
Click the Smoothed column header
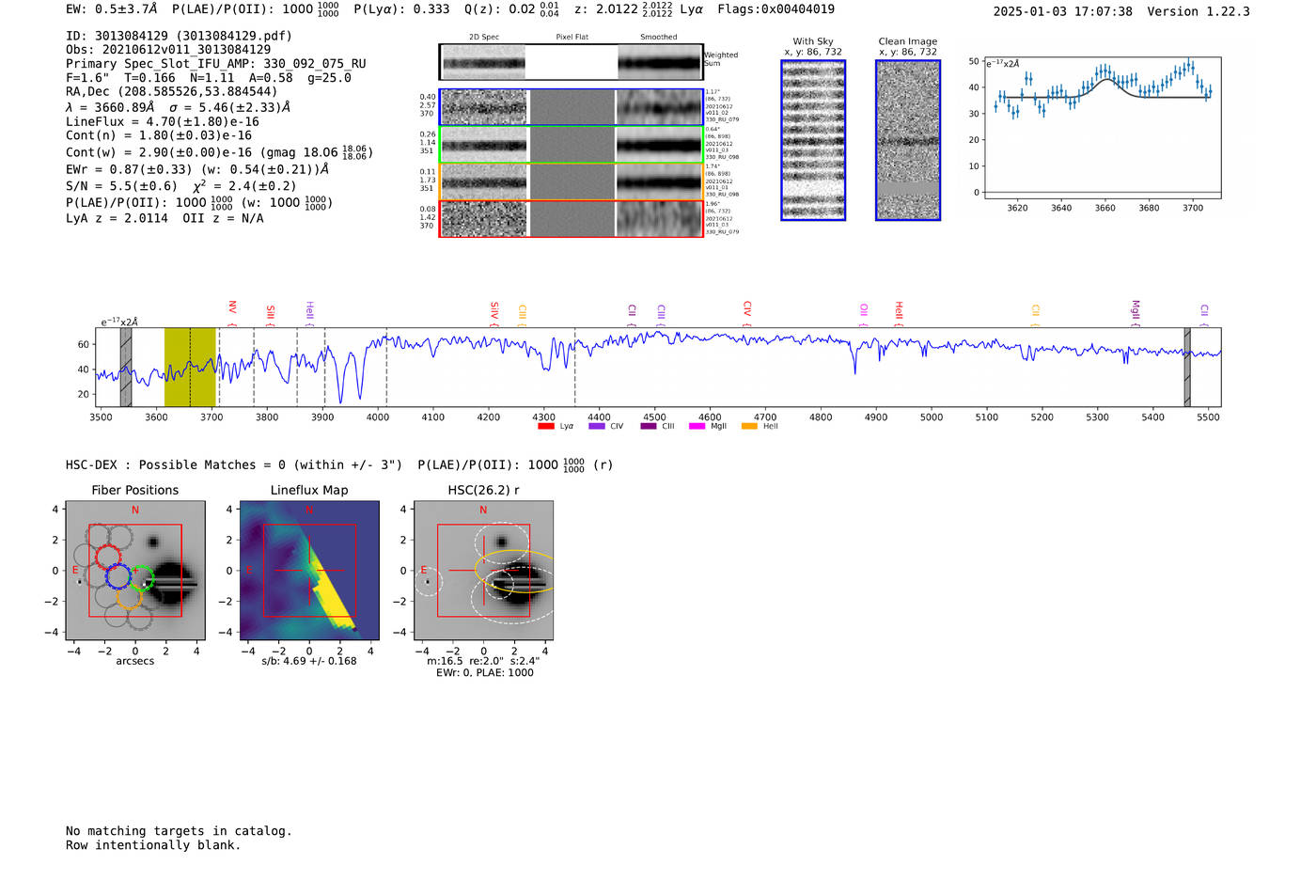coord(659,38)
